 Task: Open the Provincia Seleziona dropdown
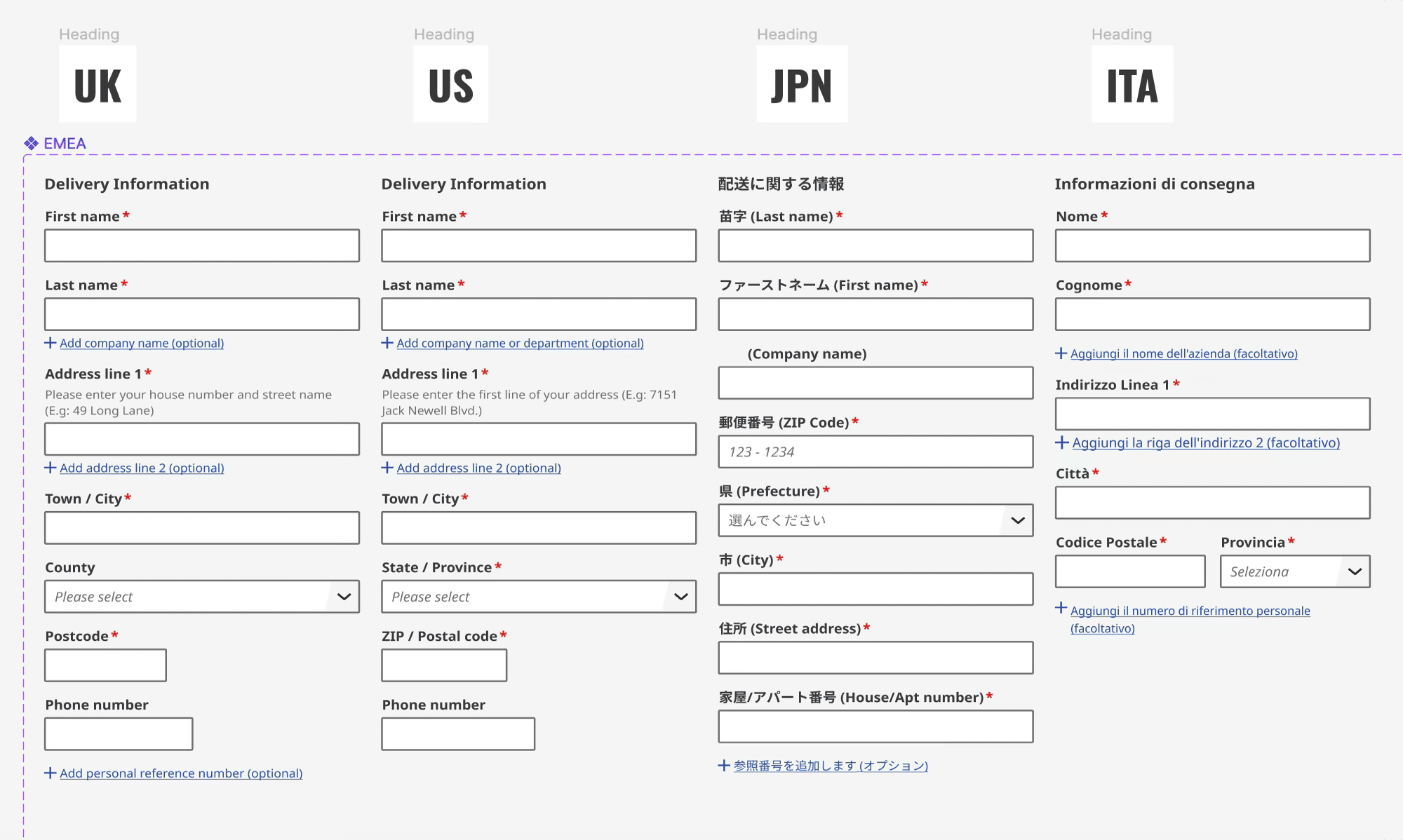[1294, 571]
